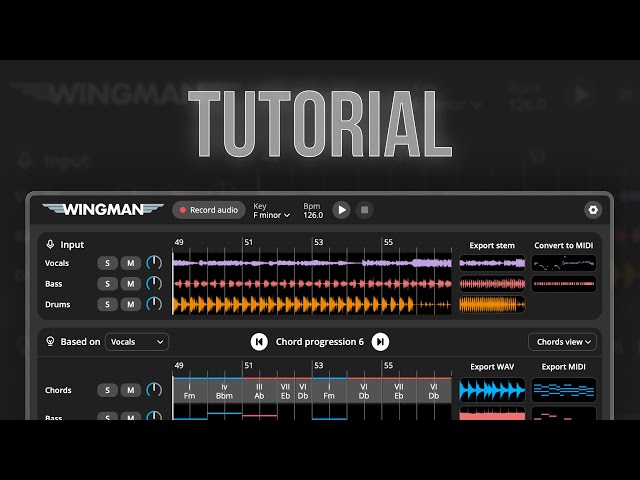Image resolution: width=640 pixels, height=480 pixels.
Task: Click the Wingman logo
Action: [x=103, y=209]
